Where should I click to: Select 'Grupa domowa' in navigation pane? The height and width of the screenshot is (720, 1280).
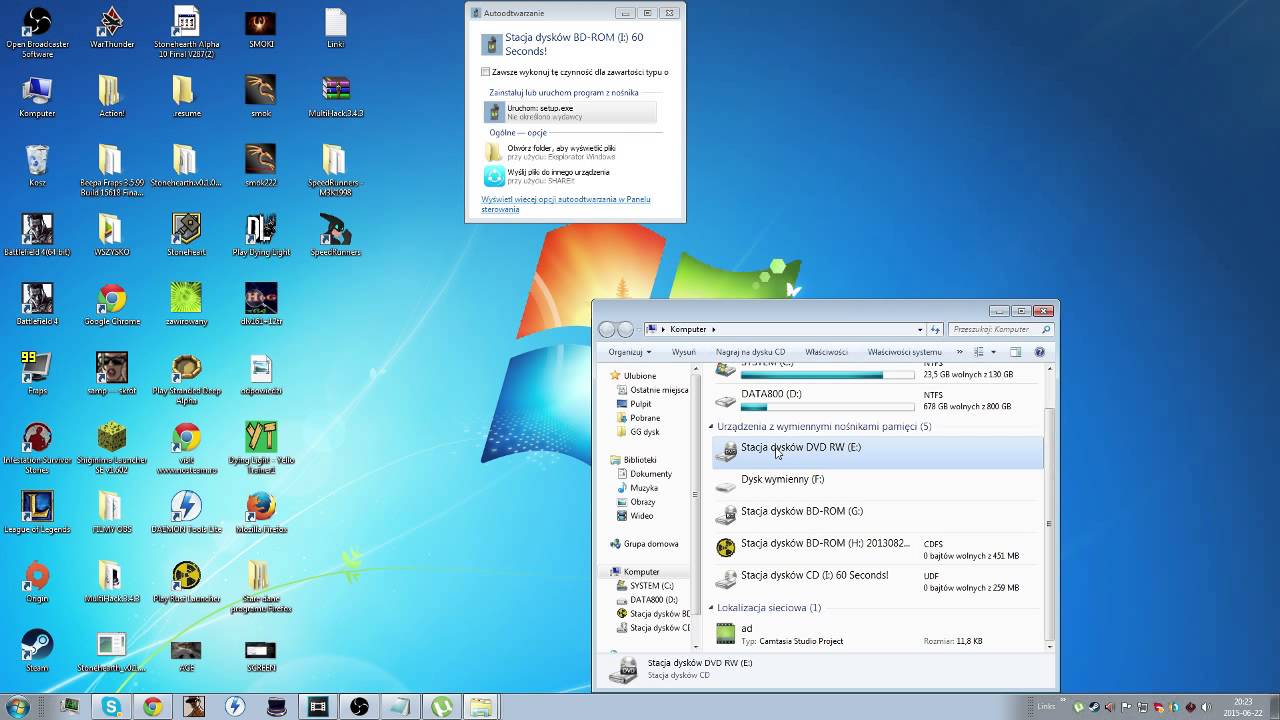(x=651, y=544)
